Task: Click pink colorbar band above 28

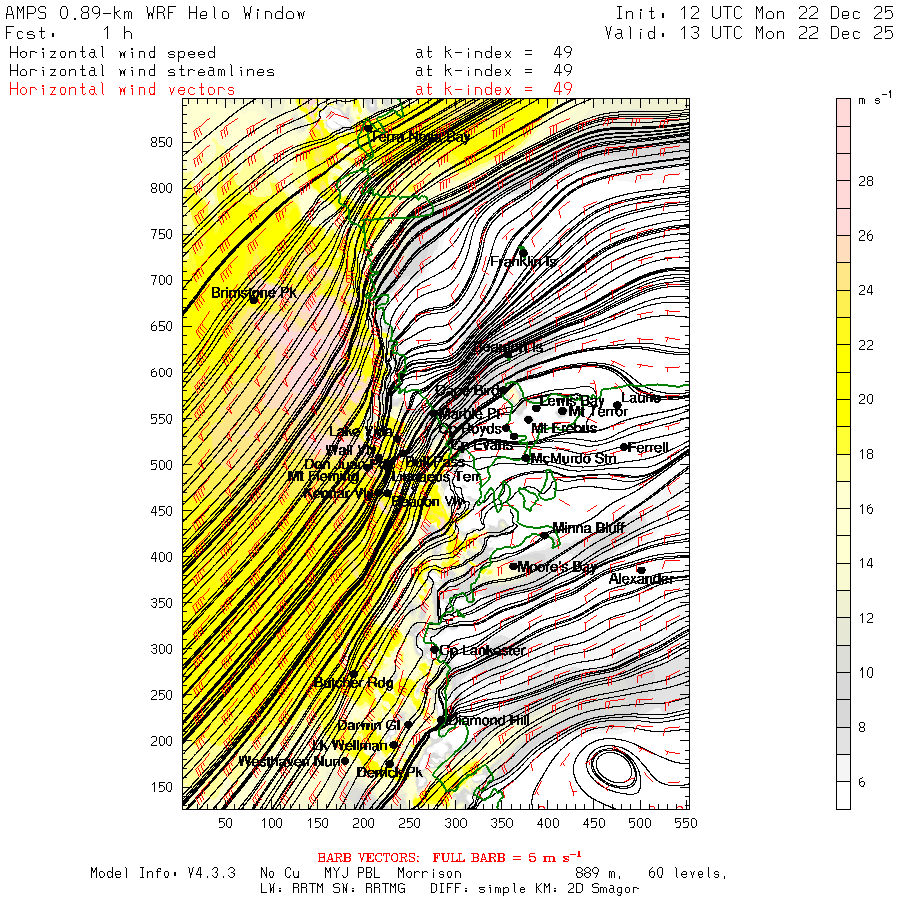Action: 843,140
